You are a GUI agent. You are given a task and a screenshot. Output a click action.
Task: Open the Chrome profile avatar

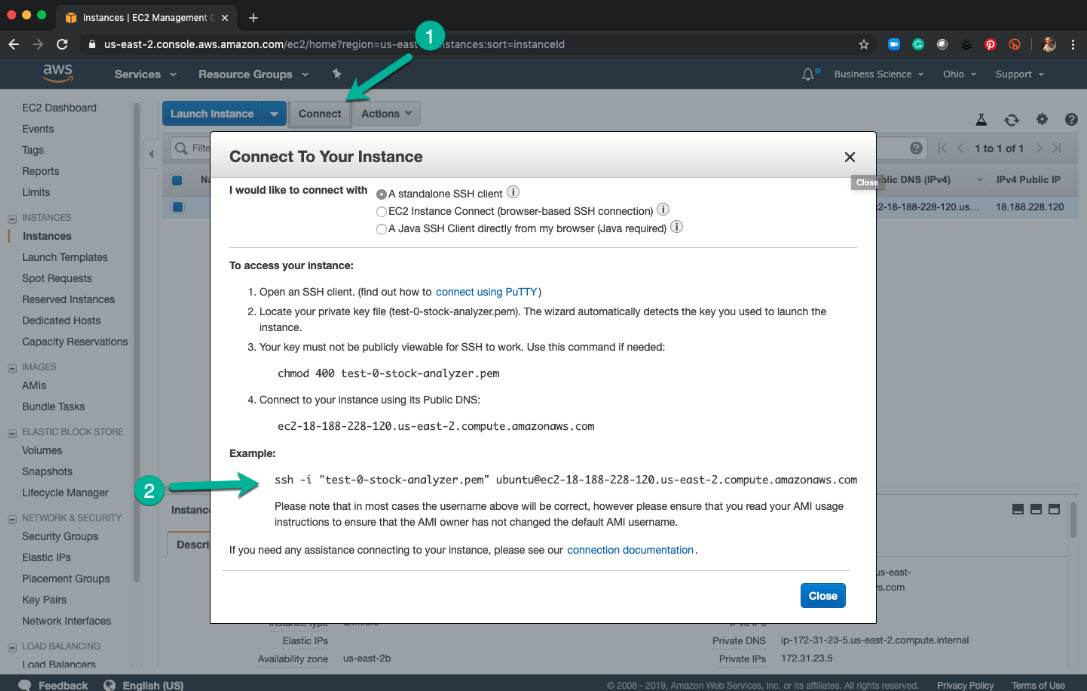click(x=1049, y=44)
